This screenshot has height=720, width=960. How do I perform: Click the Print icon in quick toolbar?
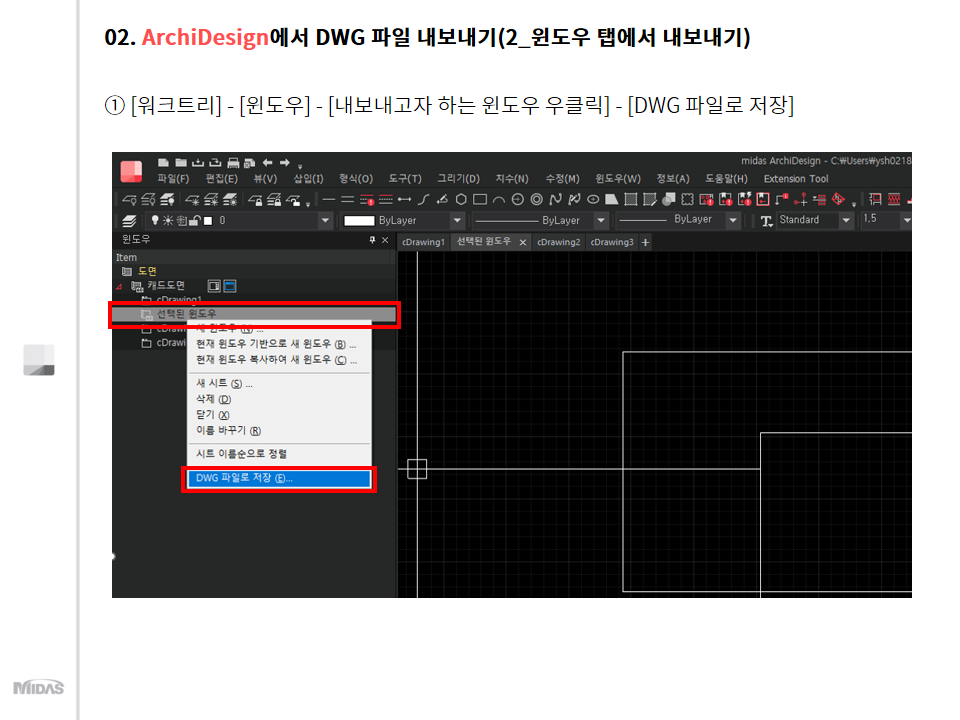pyautogui.click(x=233, y=163)
